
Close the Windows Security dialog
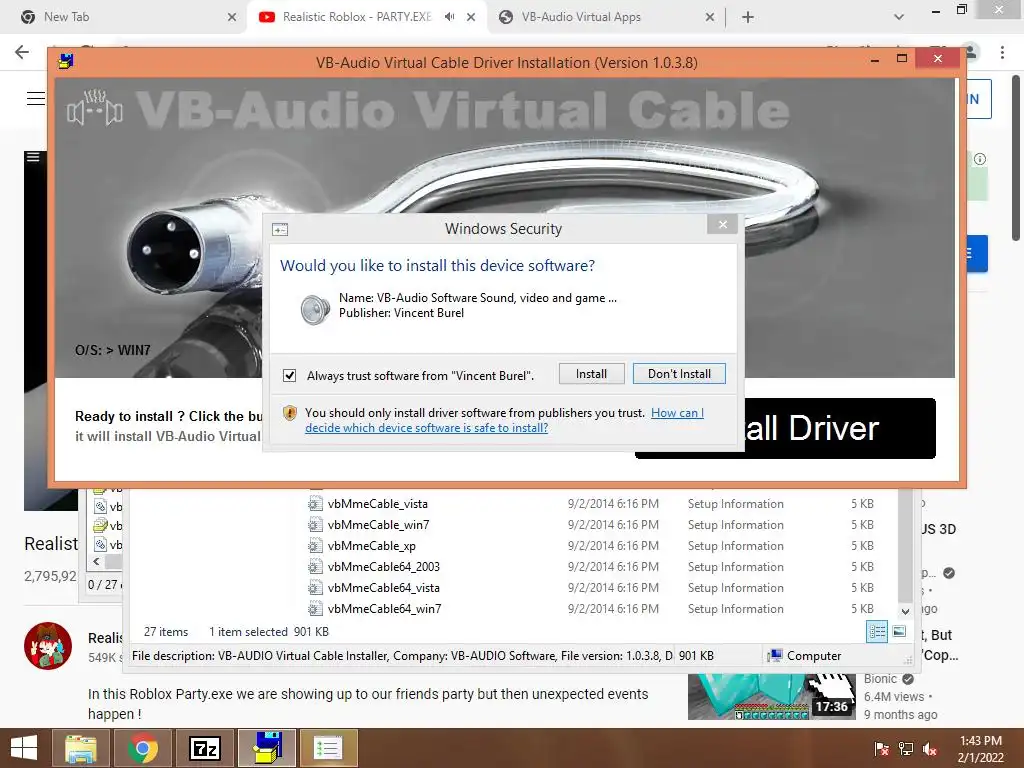click(722, 225)
